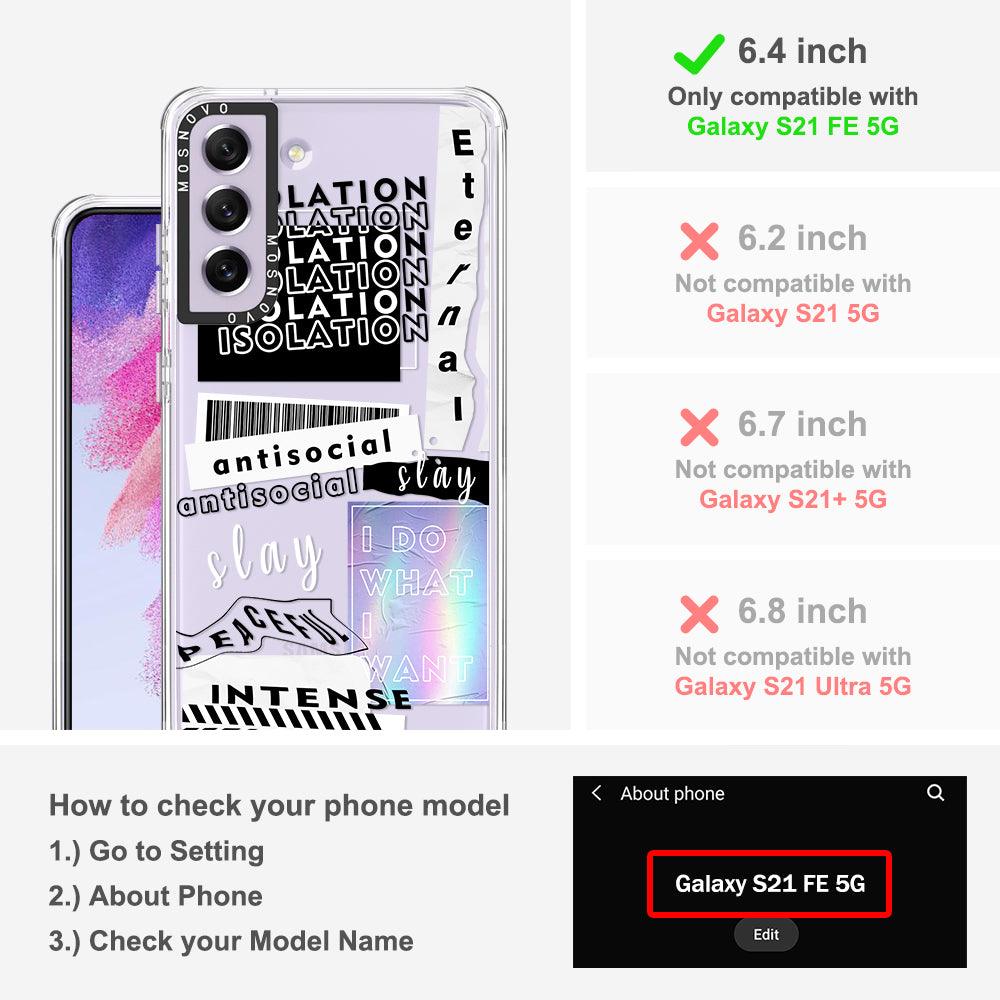Click the phone's flash LED
This screenshot has width=1000, height=1000.
click(x=295, y=153)
